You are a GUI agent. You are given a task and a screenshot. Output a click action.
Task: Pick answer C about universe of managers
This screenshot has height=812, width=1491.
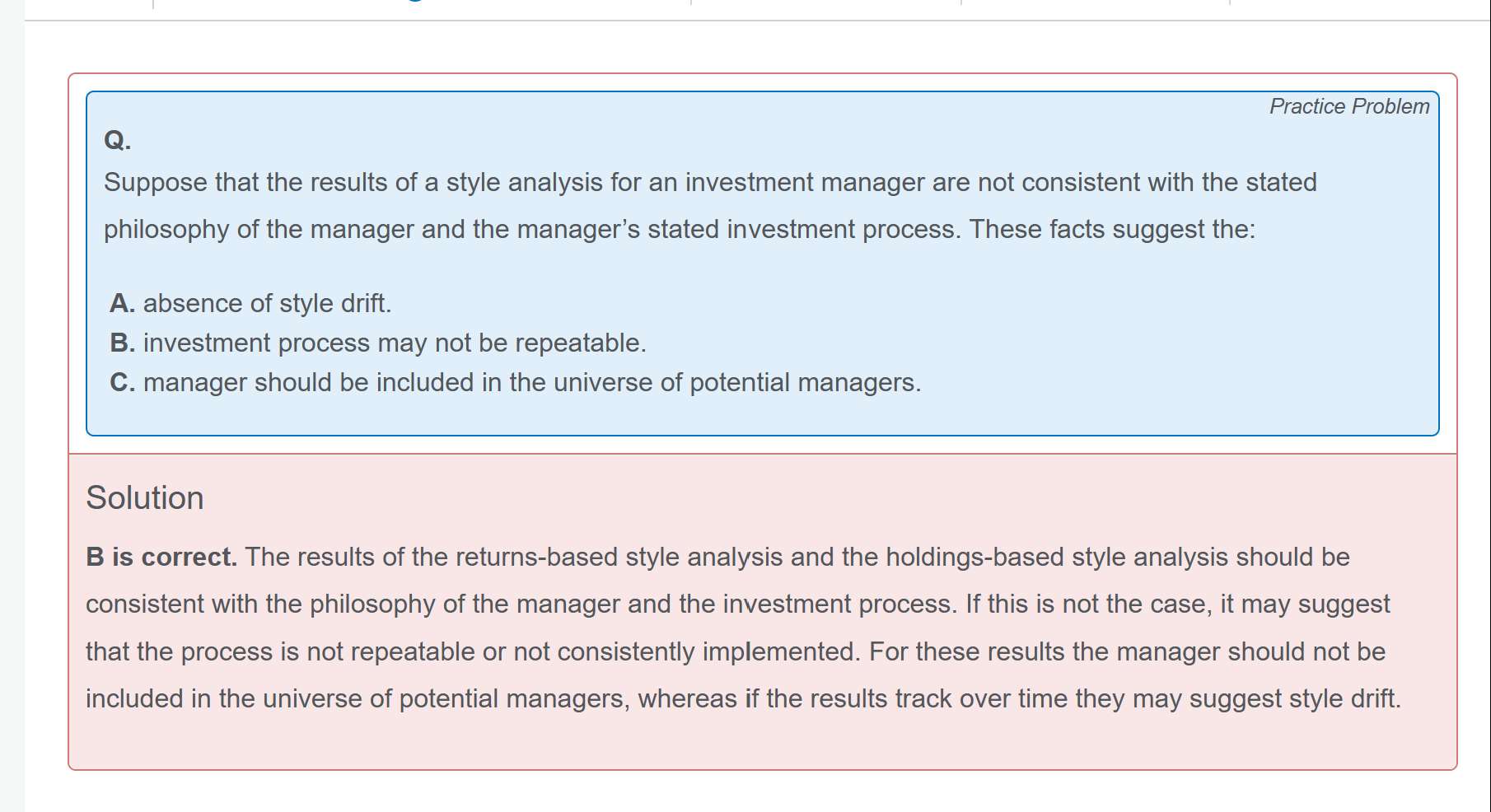(x=531, y=382)
